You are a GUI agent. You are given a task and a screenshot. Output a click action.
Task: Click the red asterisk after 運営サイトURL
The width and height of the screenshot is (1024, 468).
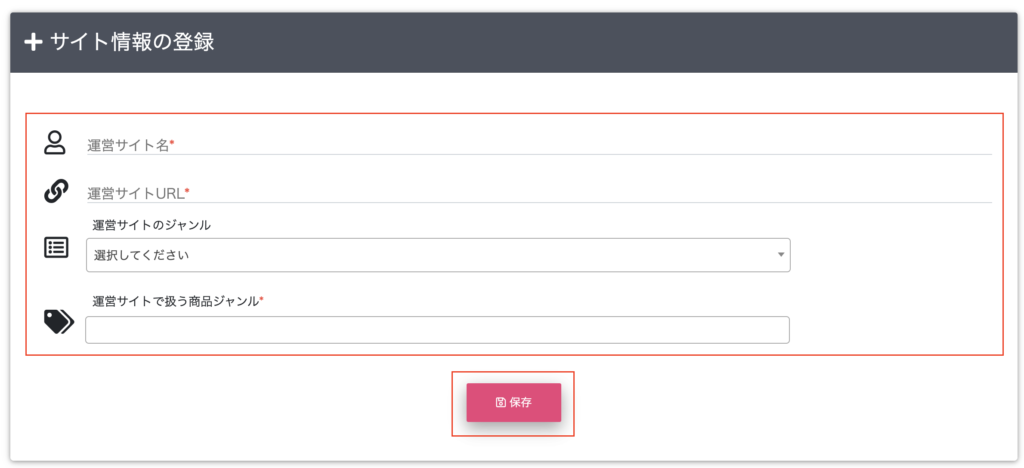[x=187, y=191]
